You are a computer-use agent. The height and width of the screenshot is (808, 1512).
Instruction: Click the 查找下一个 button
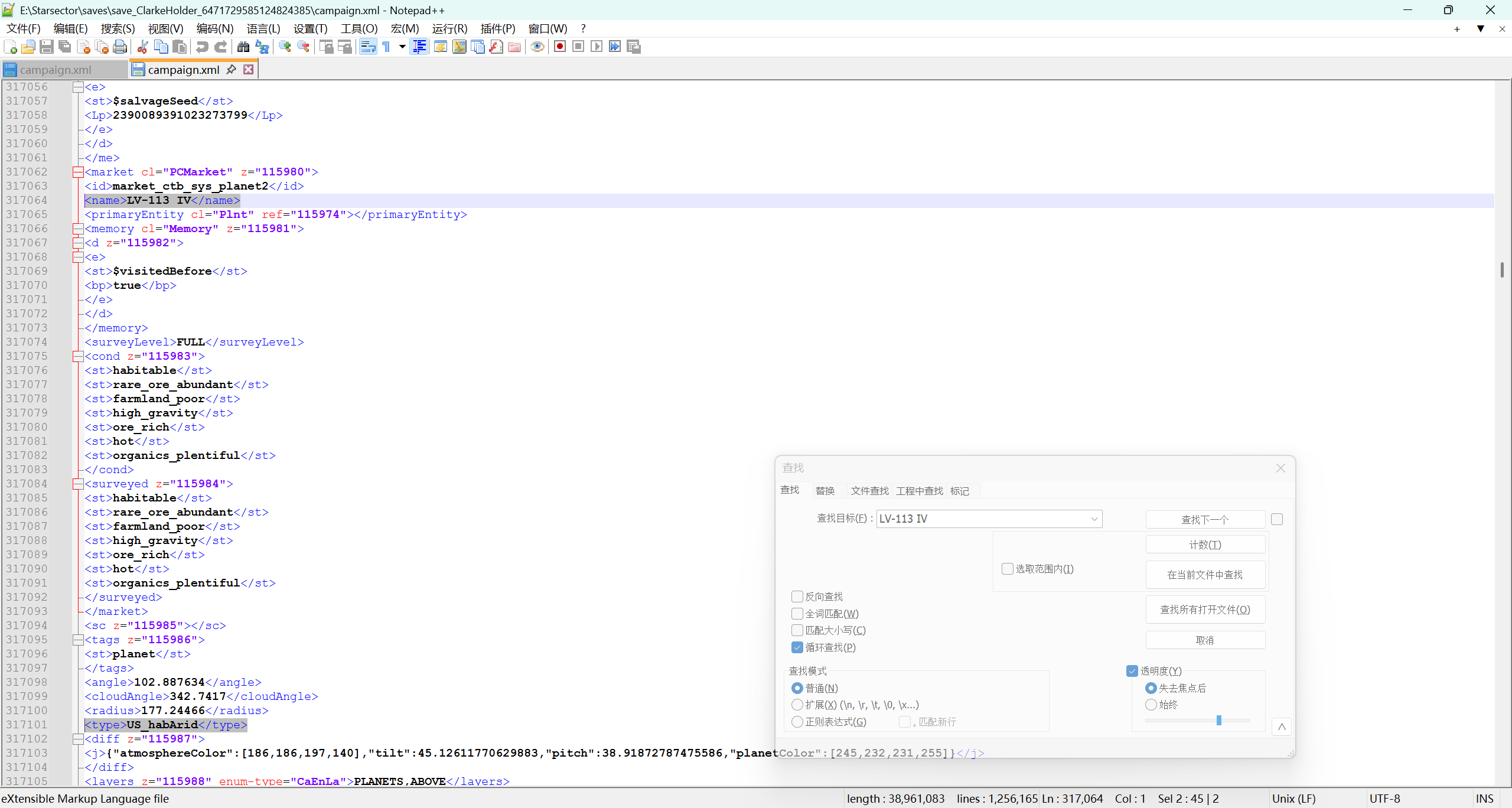[1205, 520]
